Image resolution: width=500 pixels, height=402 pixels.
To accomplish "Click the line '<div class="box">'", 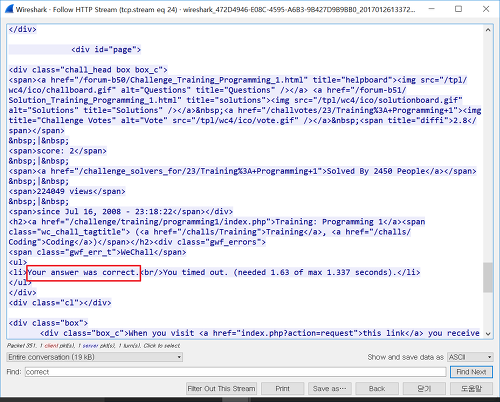I will [x=48, y=323].
